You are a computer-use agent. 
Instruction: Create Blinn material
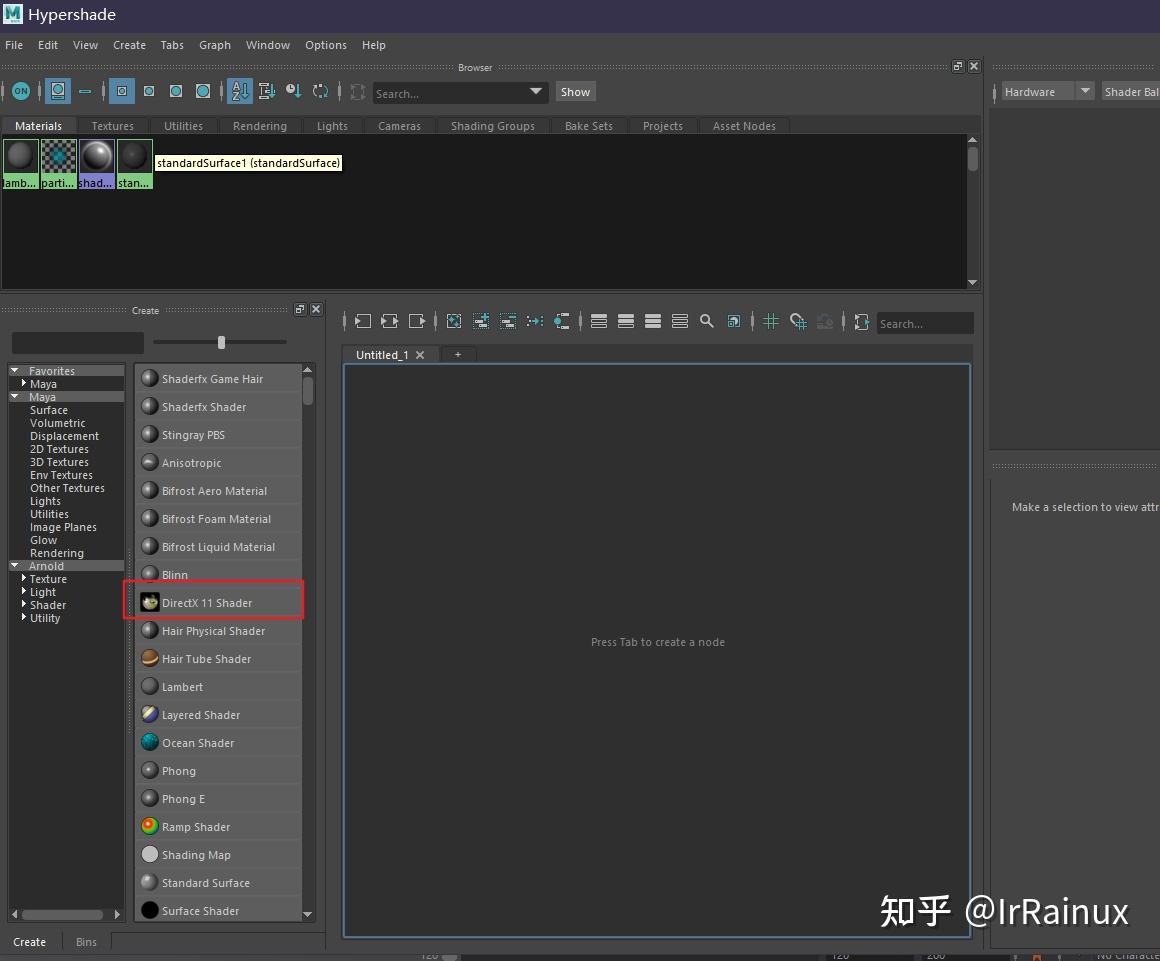[219, 574]
